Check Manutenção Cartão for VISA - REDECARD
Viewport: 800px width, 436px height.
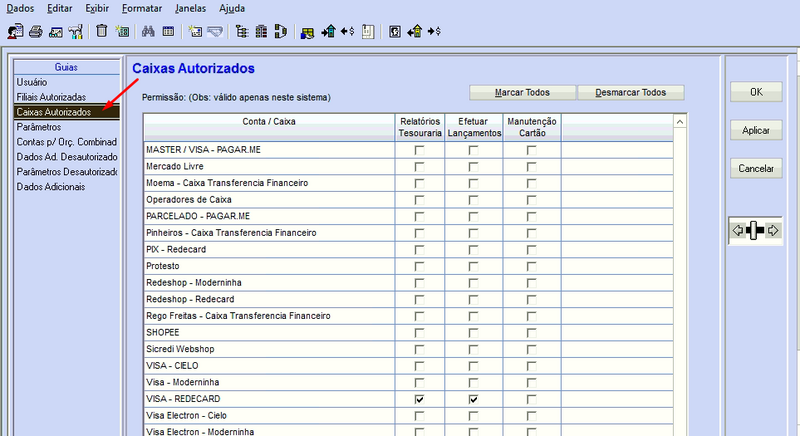click(532, 399)
